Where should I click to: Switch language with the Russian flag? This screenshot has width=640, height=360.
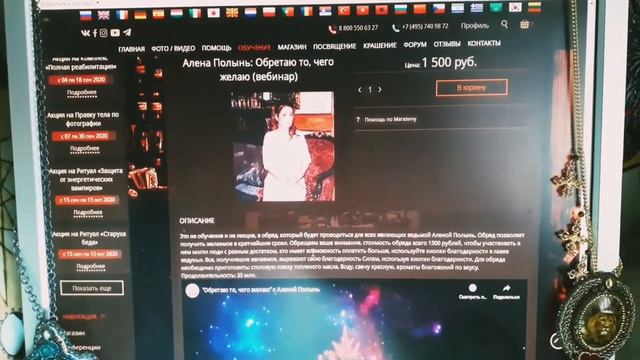86,16
